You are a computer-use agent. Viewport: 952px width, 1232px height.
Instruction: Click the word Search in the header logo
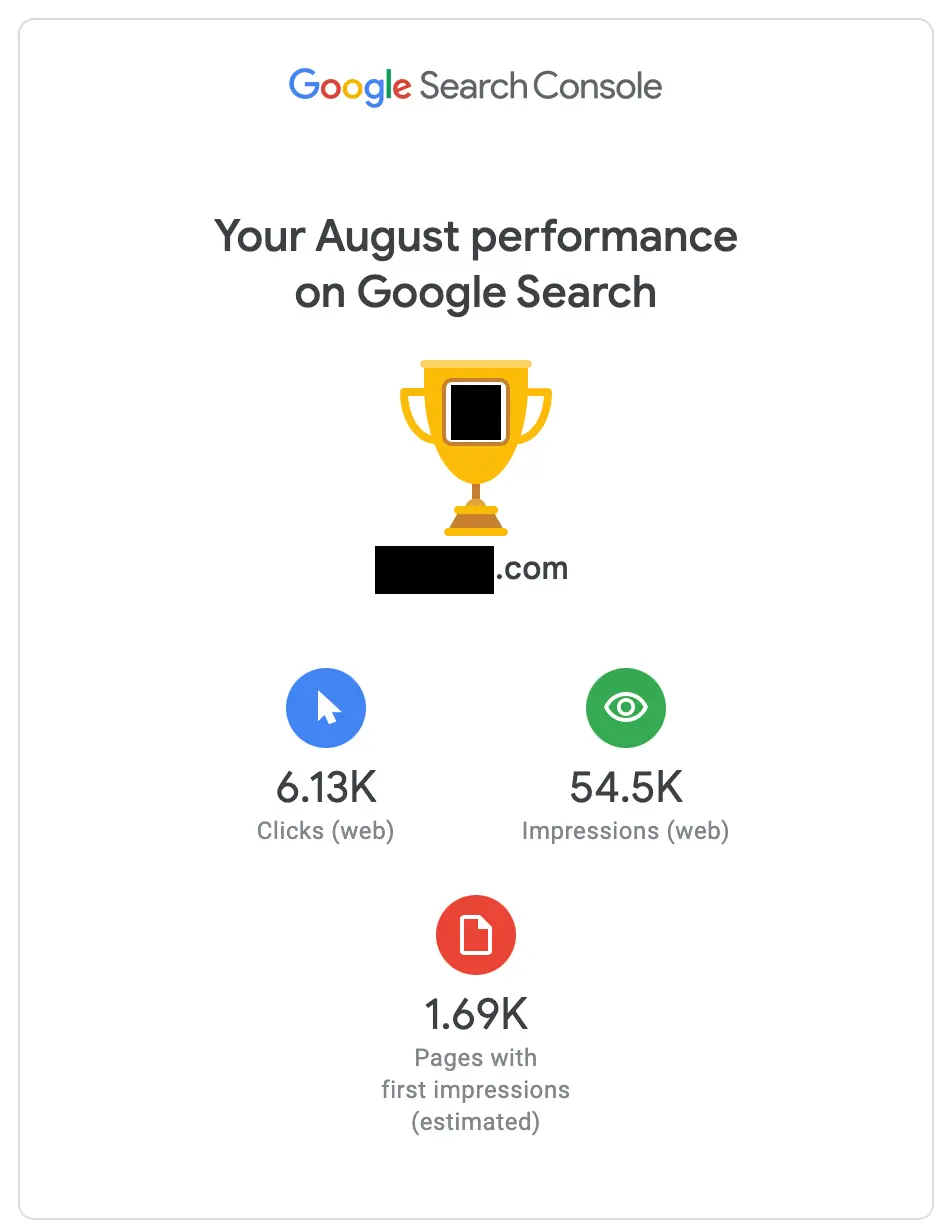[x=473, y=86]
